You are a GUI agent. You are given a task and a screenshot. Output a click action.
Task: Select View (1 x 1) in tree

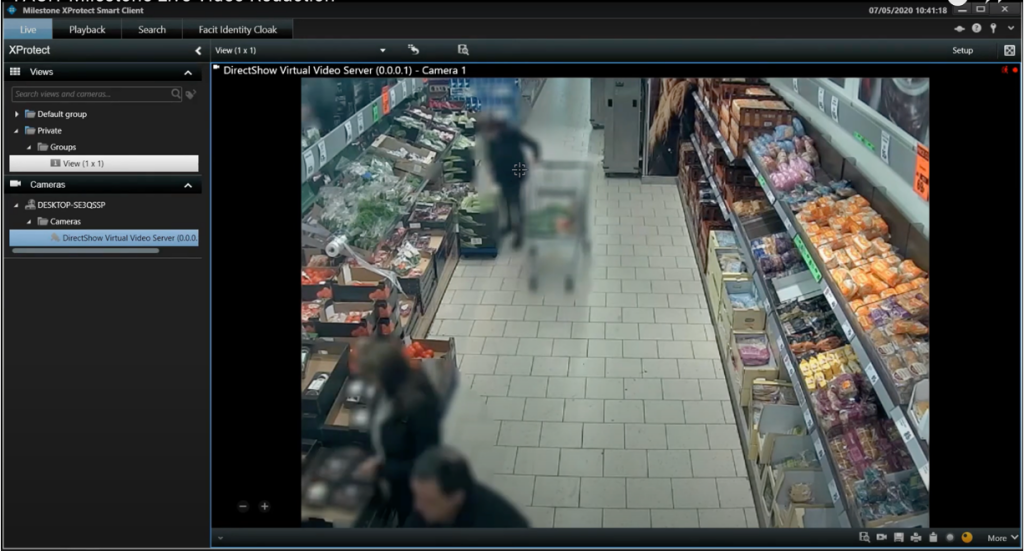tap(104, 163)
